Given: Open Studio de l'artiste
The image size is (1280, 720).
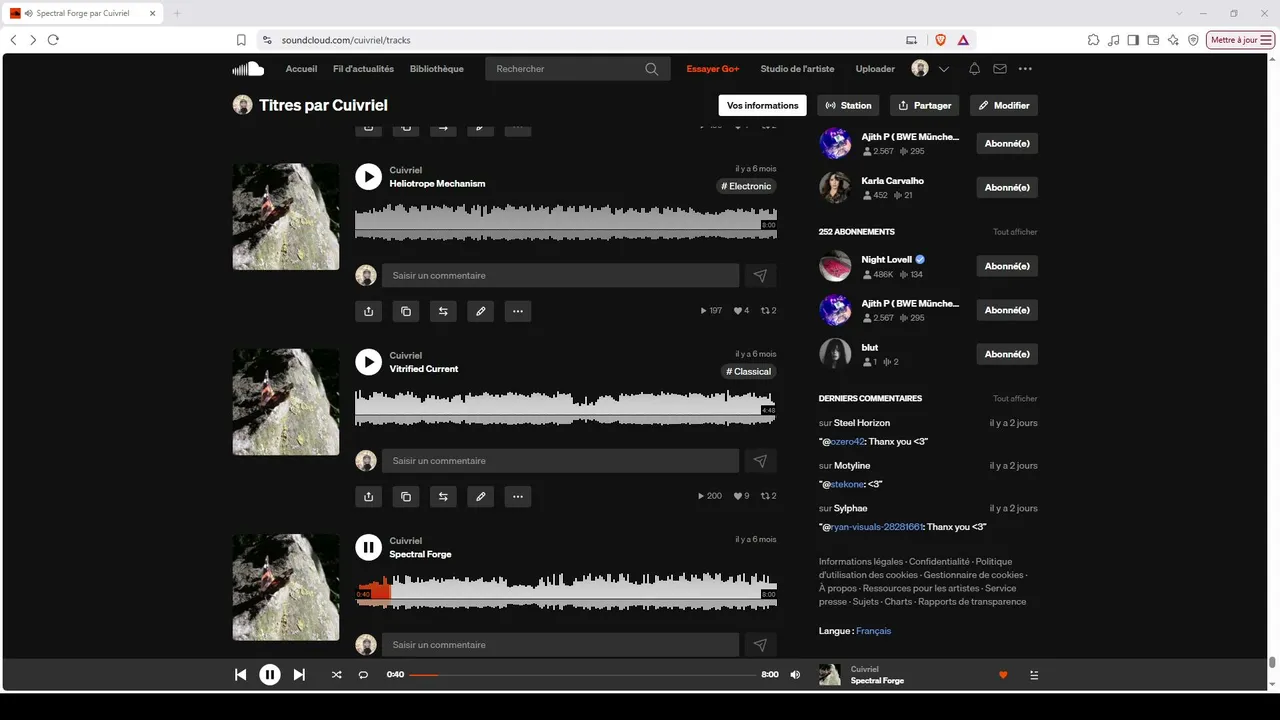Looking at the screenshot, I should pyautogui.click(x=797, y=69).
